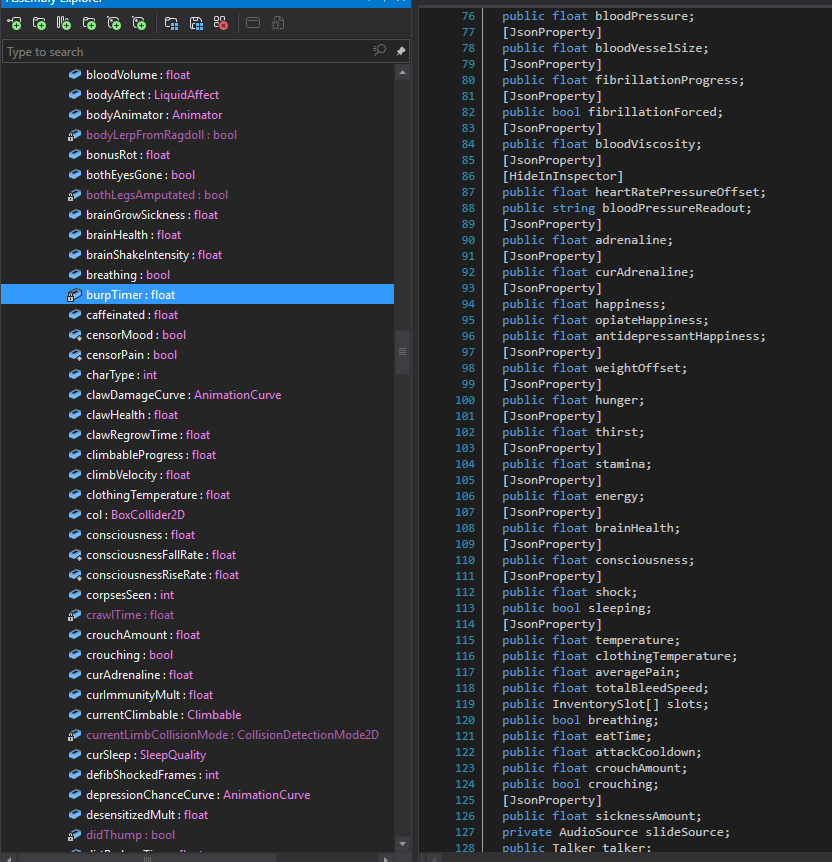
Task: Click the field icon beside bloodVolume
Action: 75,74
